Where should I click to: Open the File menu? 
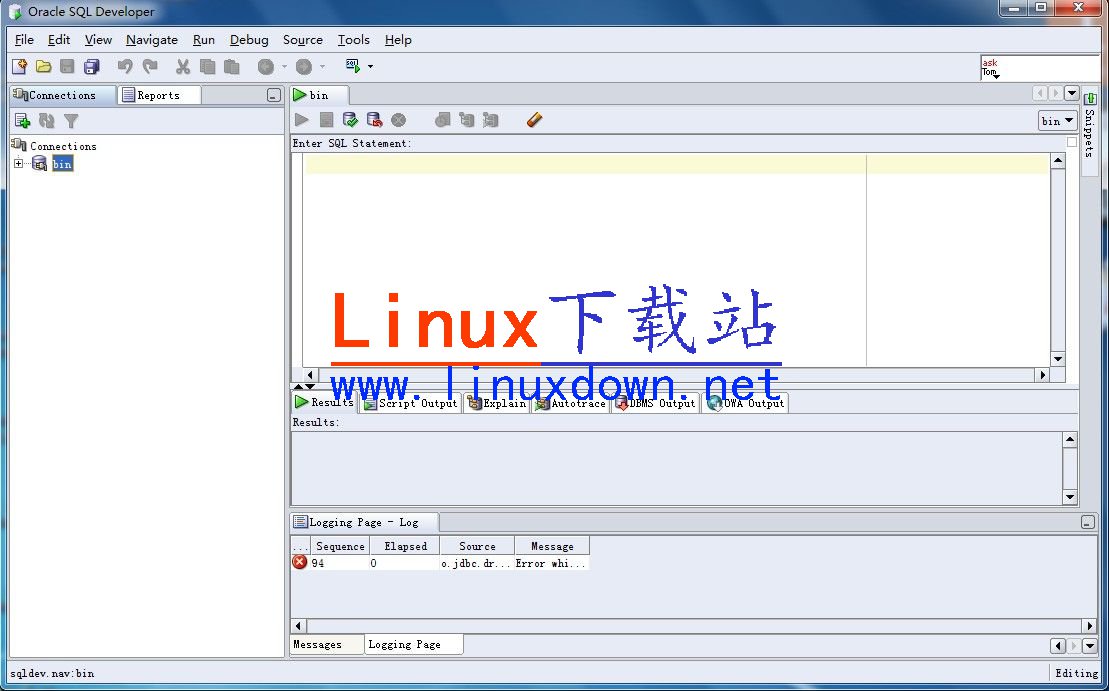point(24,40)
